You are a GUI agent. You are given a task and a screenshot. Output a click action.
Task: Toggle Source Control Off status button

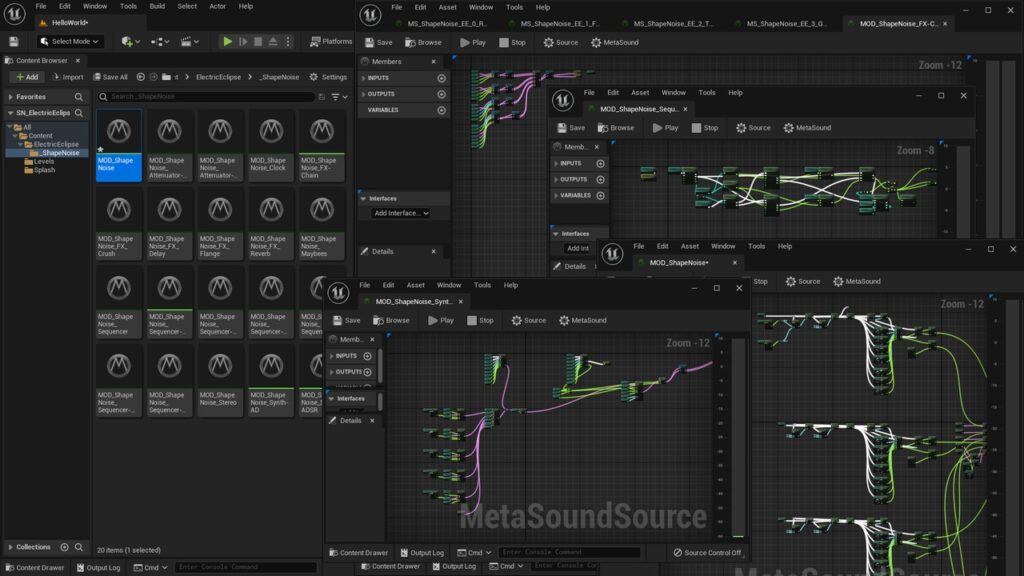[708, 552]
